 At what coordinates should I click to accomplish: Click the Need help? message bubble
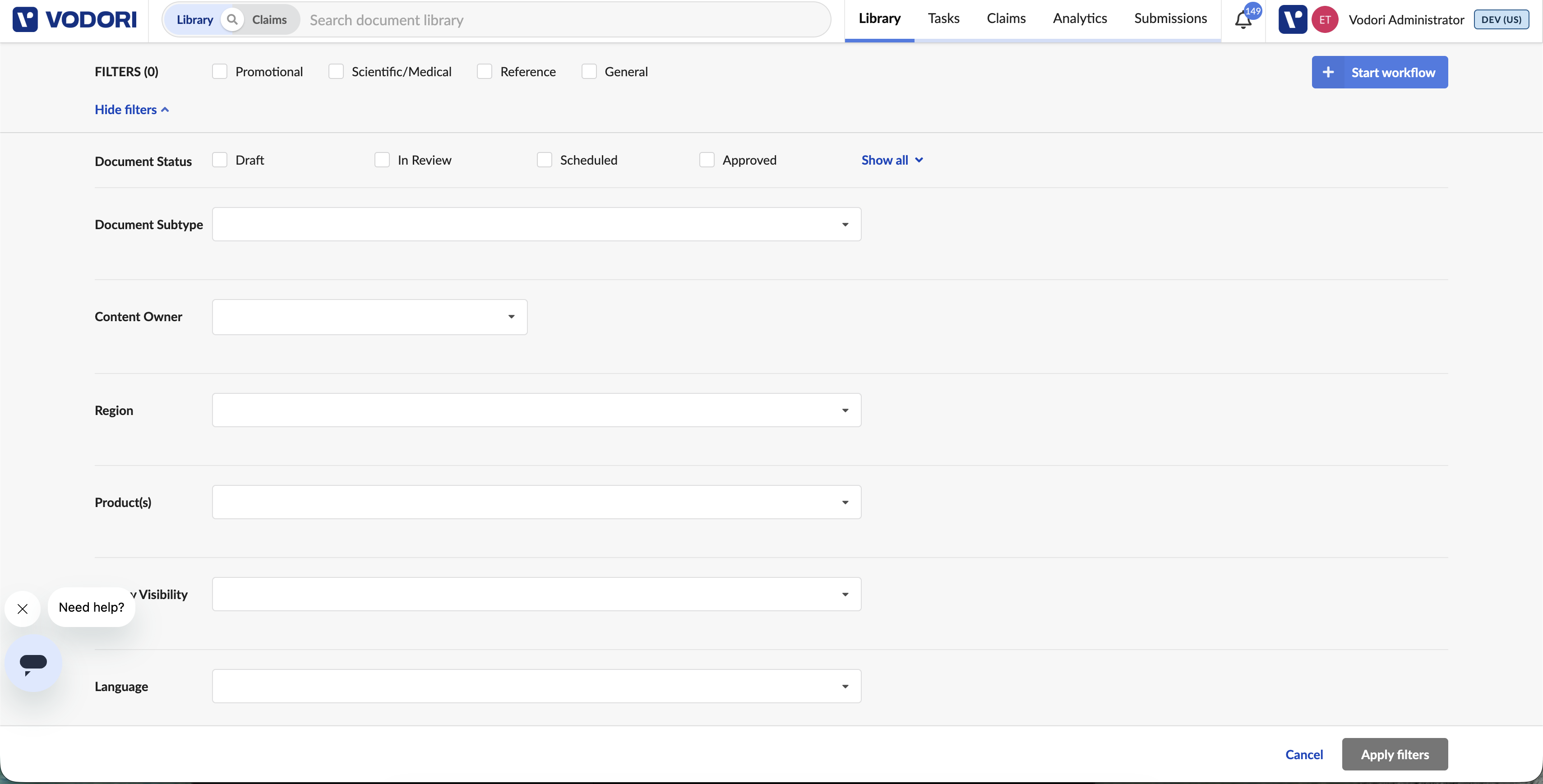(92, 607)
